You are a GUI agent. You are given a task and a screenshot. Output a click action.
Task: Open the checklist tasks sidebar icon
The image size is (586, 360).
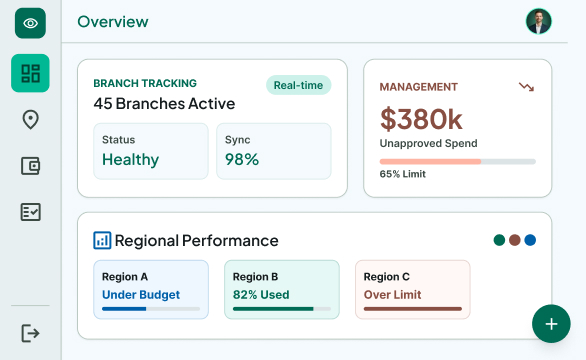[30, 212]
